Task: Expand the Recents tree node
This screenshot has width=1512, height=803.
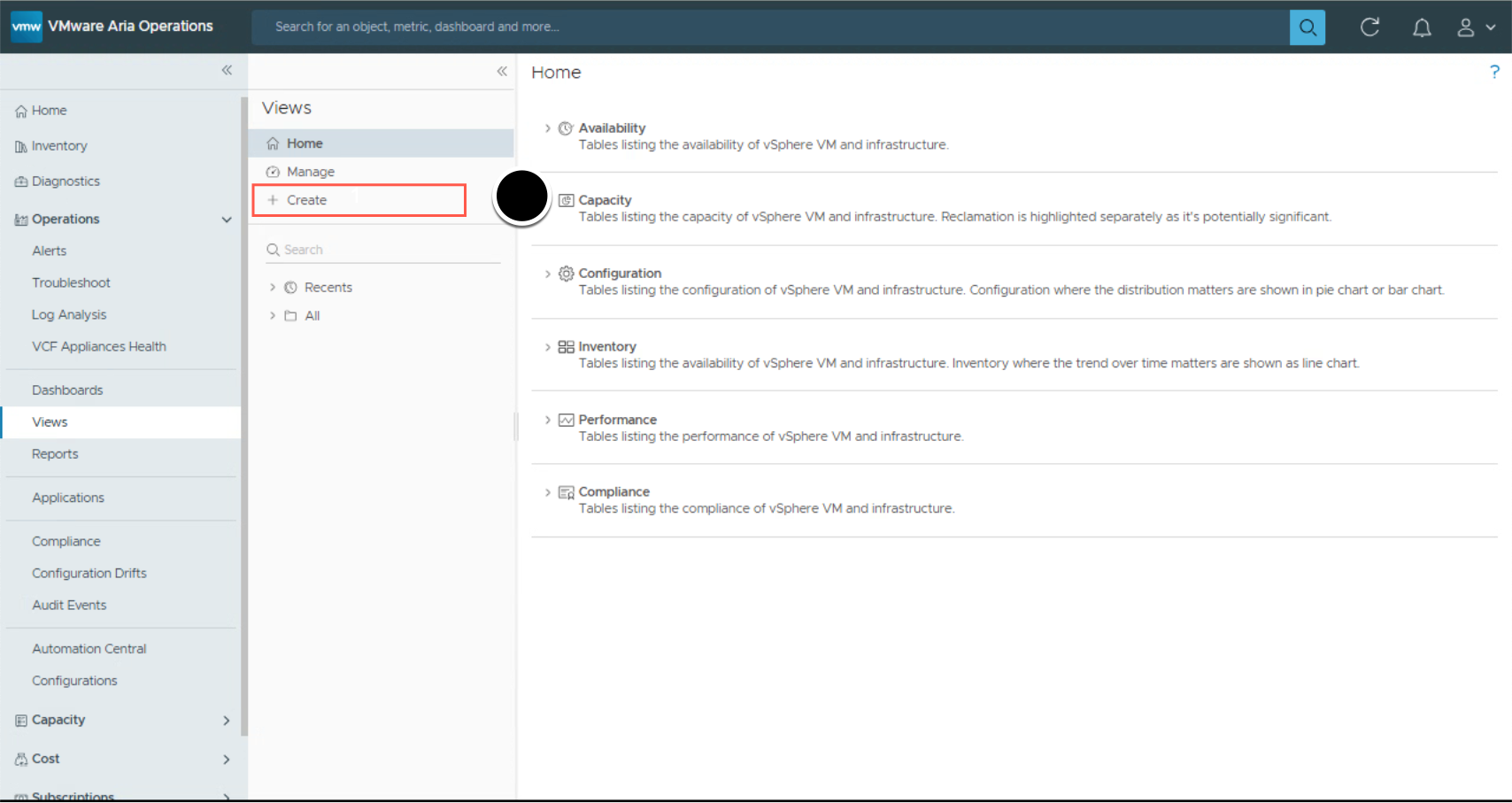Action: point(273,288)
